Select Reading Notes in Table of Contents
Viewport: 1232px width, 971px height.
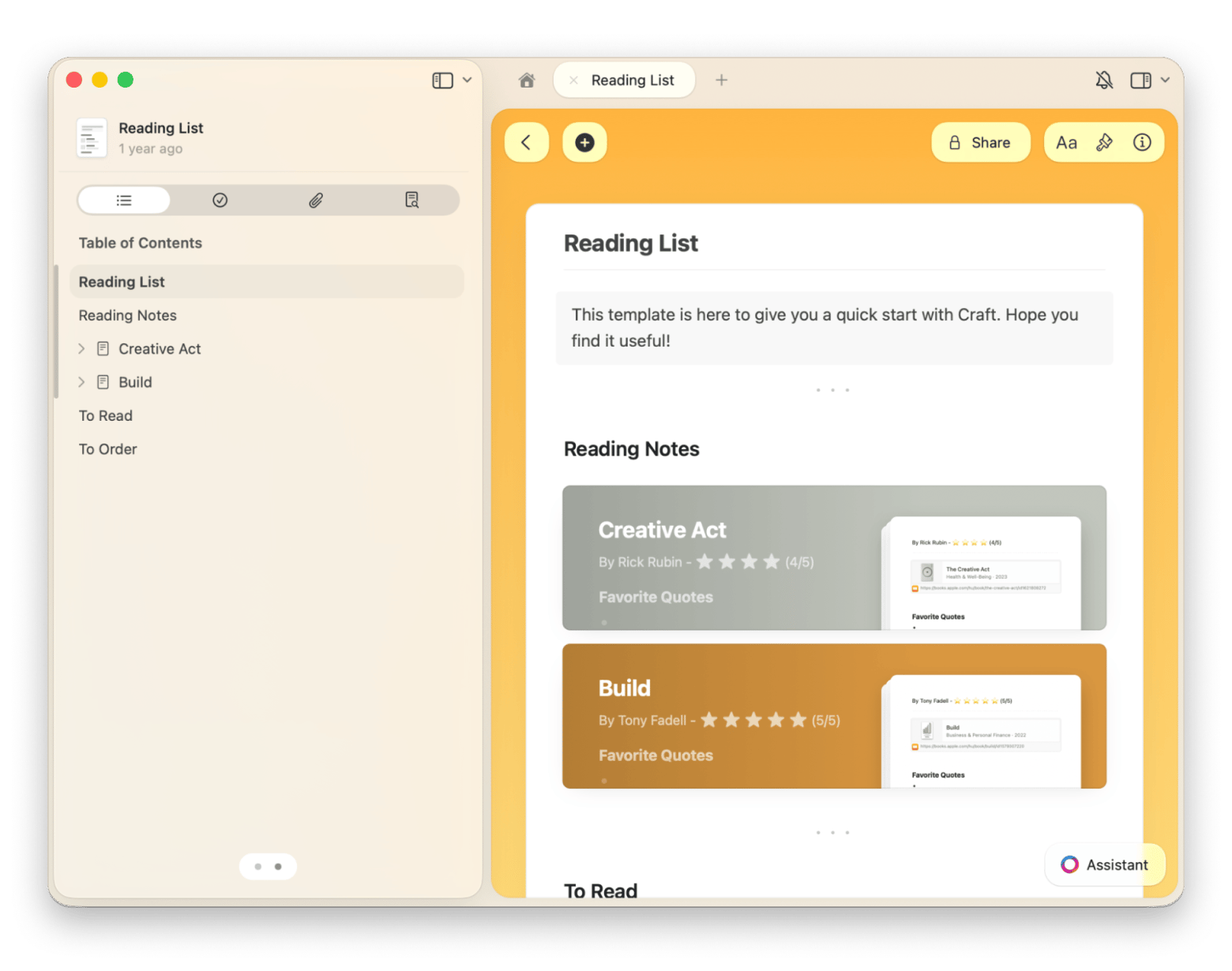coord(127,316)
